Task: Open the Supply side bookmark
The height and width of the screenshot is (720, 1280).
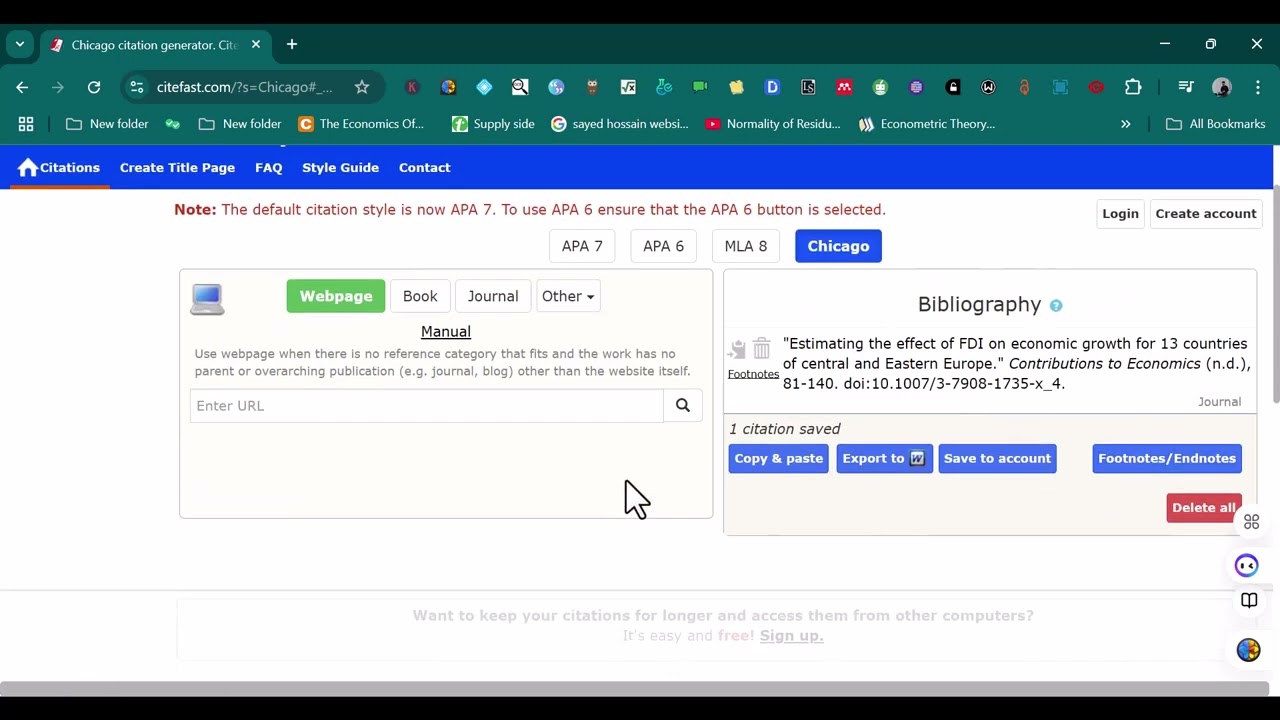Action: click(493, 124)
